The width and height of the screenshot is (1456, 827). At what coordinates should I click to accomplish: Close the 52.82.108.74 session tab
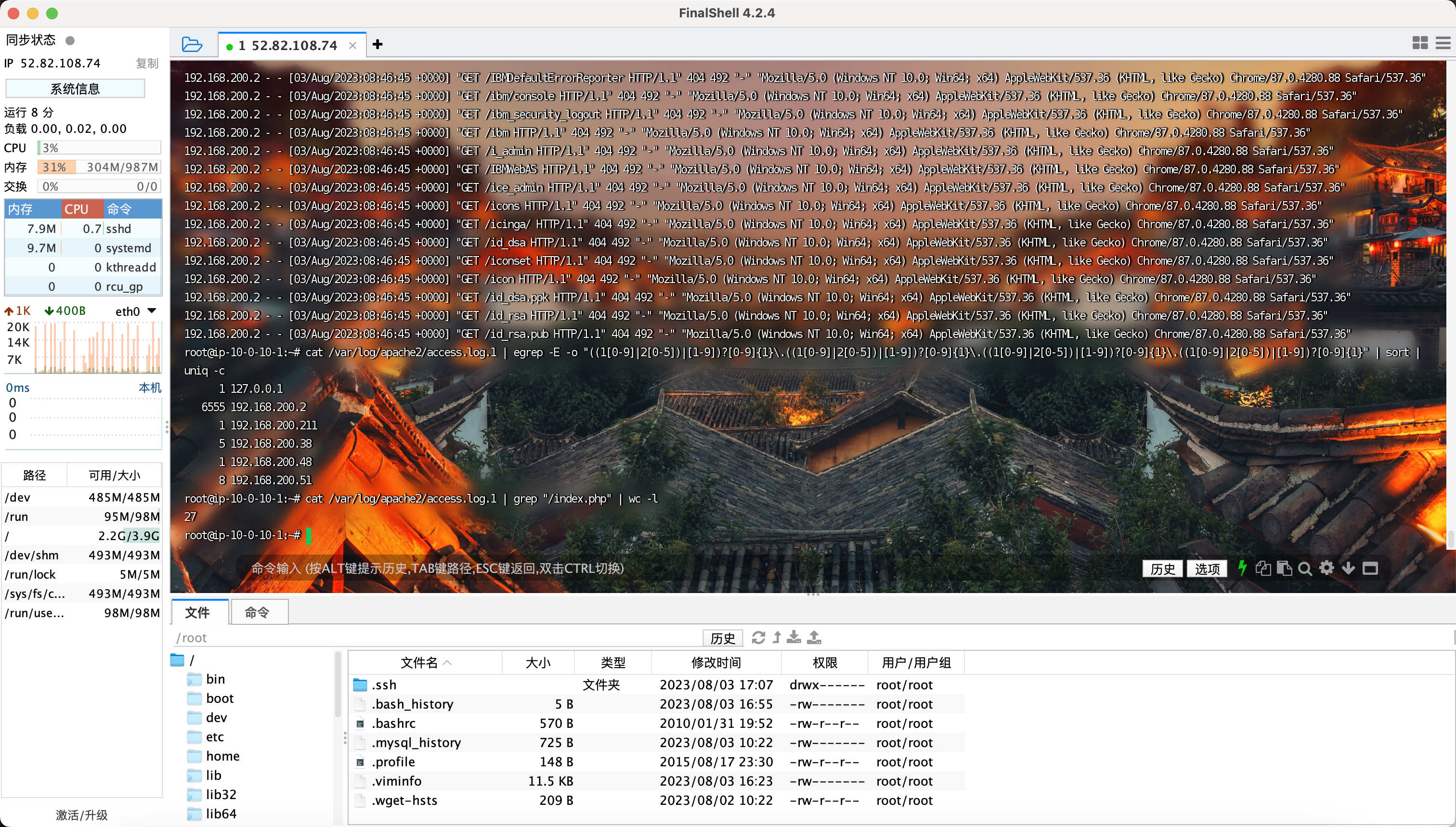[x=352, y=45]
